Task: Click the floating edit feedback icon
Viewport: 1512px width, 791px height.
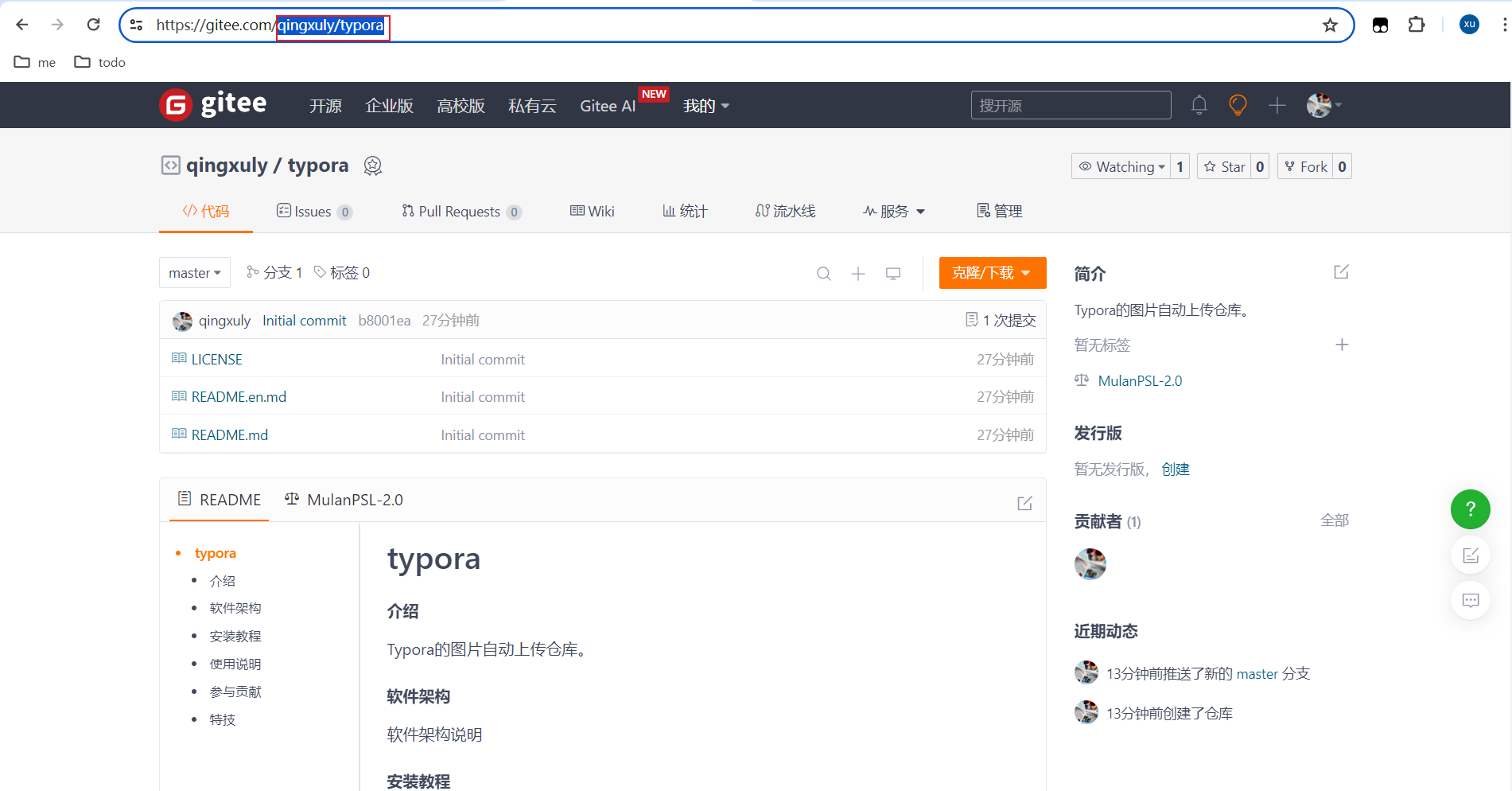Action: click(x=1471, y=555)
